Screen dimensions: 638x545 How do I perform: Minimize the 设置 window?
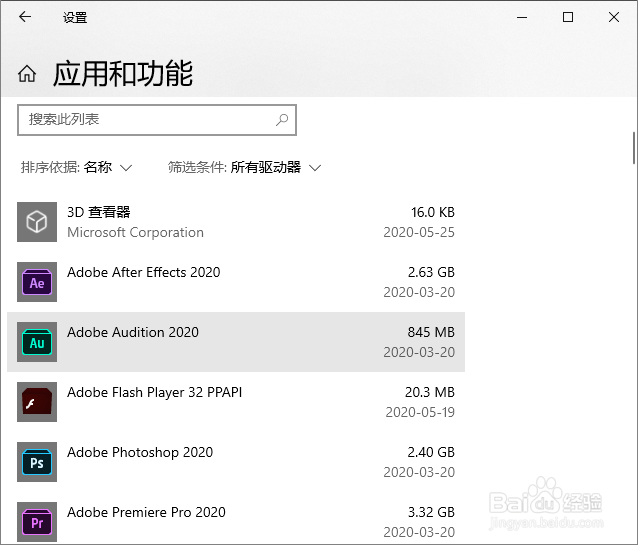click(x=522, y=17)
